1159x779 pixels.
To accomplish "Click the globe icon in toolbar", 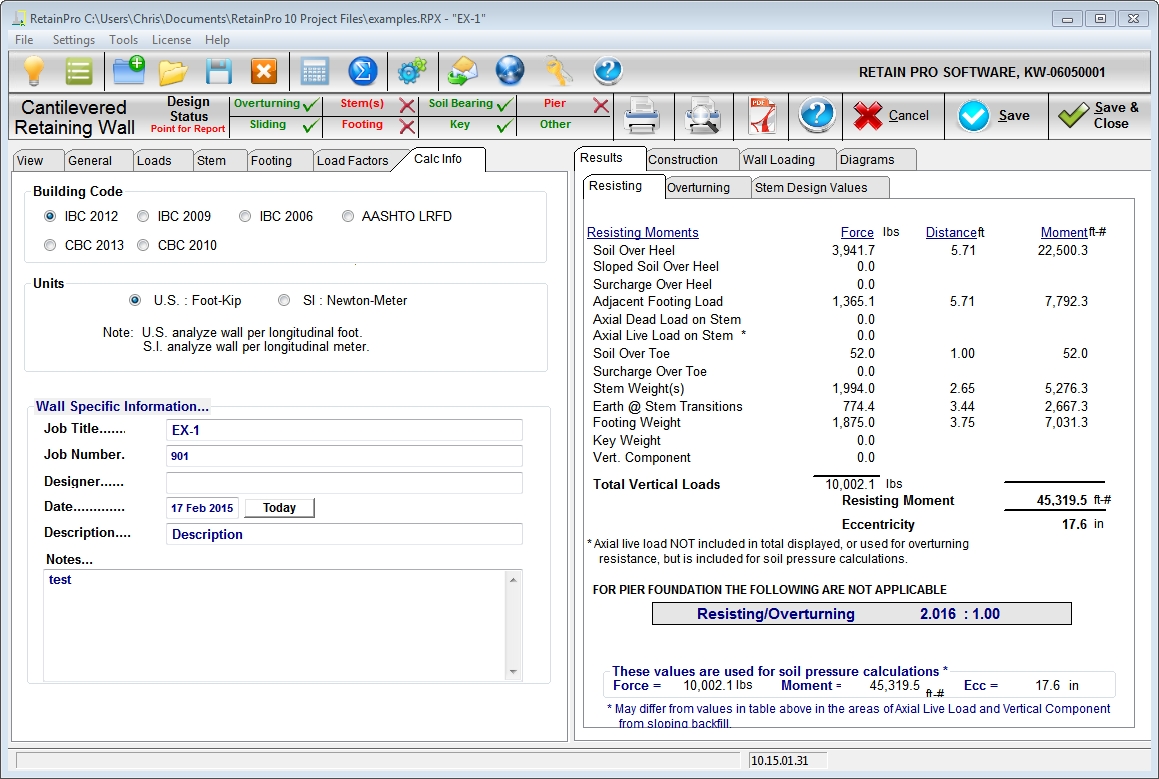I will point(510,72).
